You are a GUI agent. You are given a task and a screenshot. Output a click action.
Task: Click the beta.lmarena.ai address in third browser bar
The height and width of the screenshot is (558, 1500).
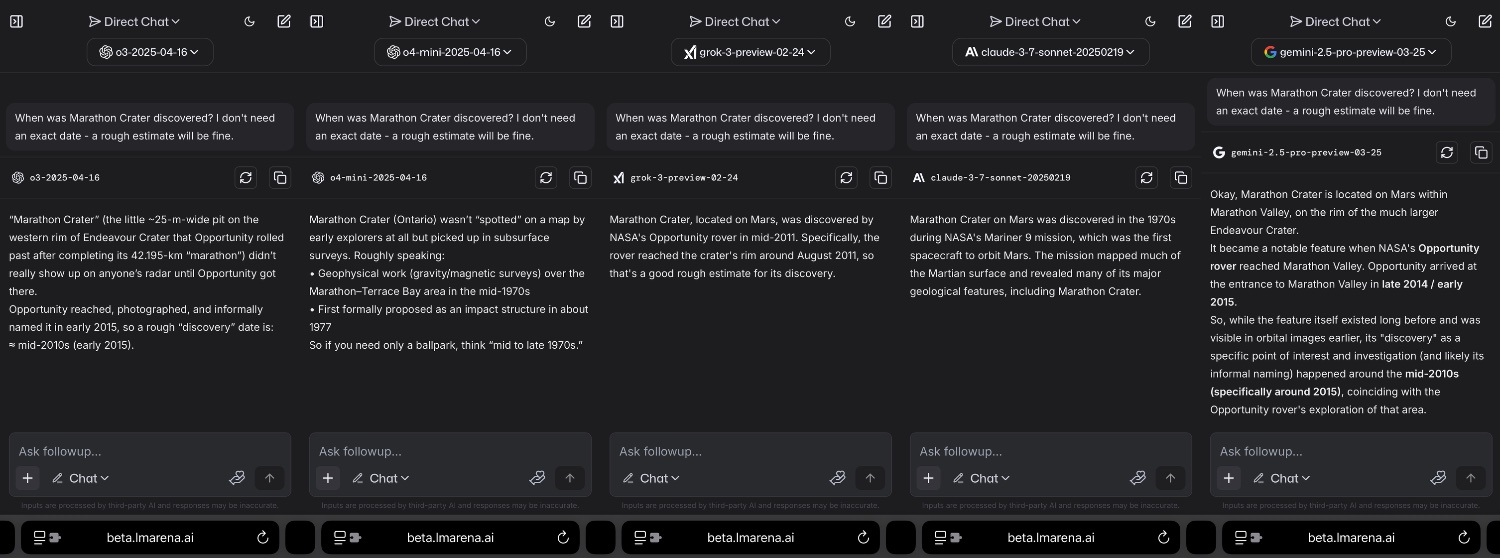click(x=750, y=537)
